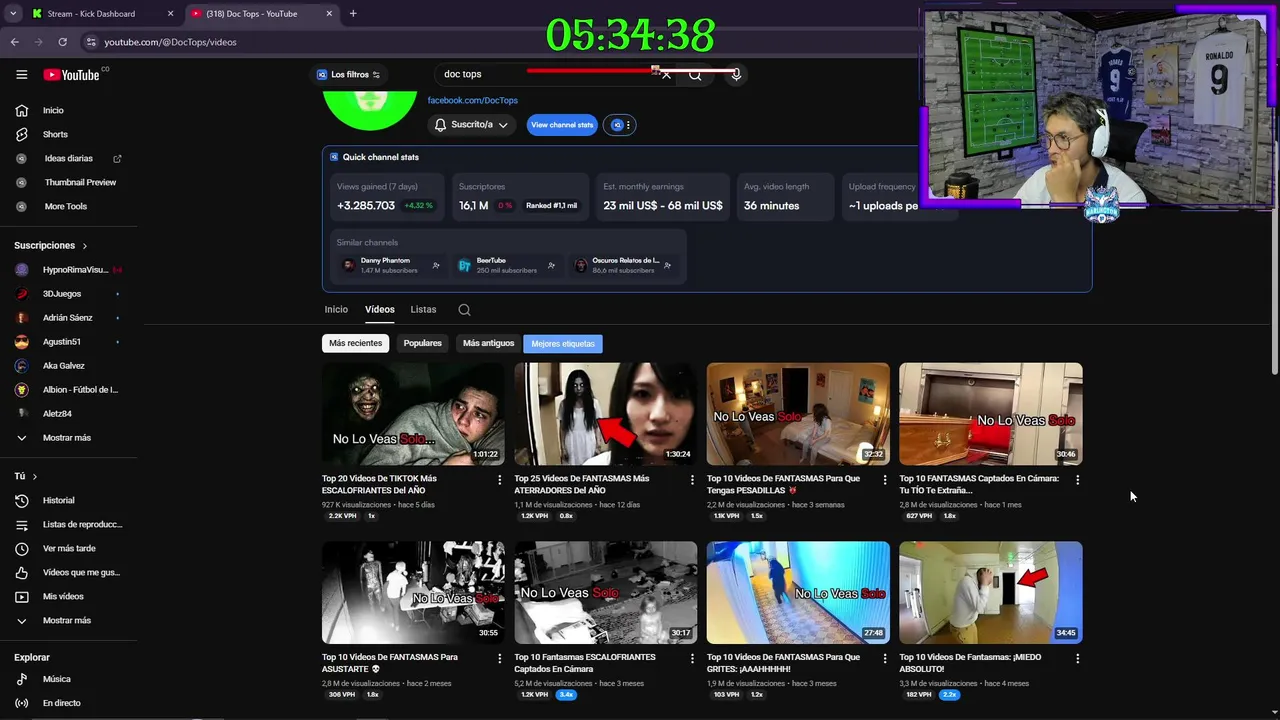The height and width of the screenshot is (720, 1280).
Task: Open Shorts from the sidebar
Action: [55, 134]
